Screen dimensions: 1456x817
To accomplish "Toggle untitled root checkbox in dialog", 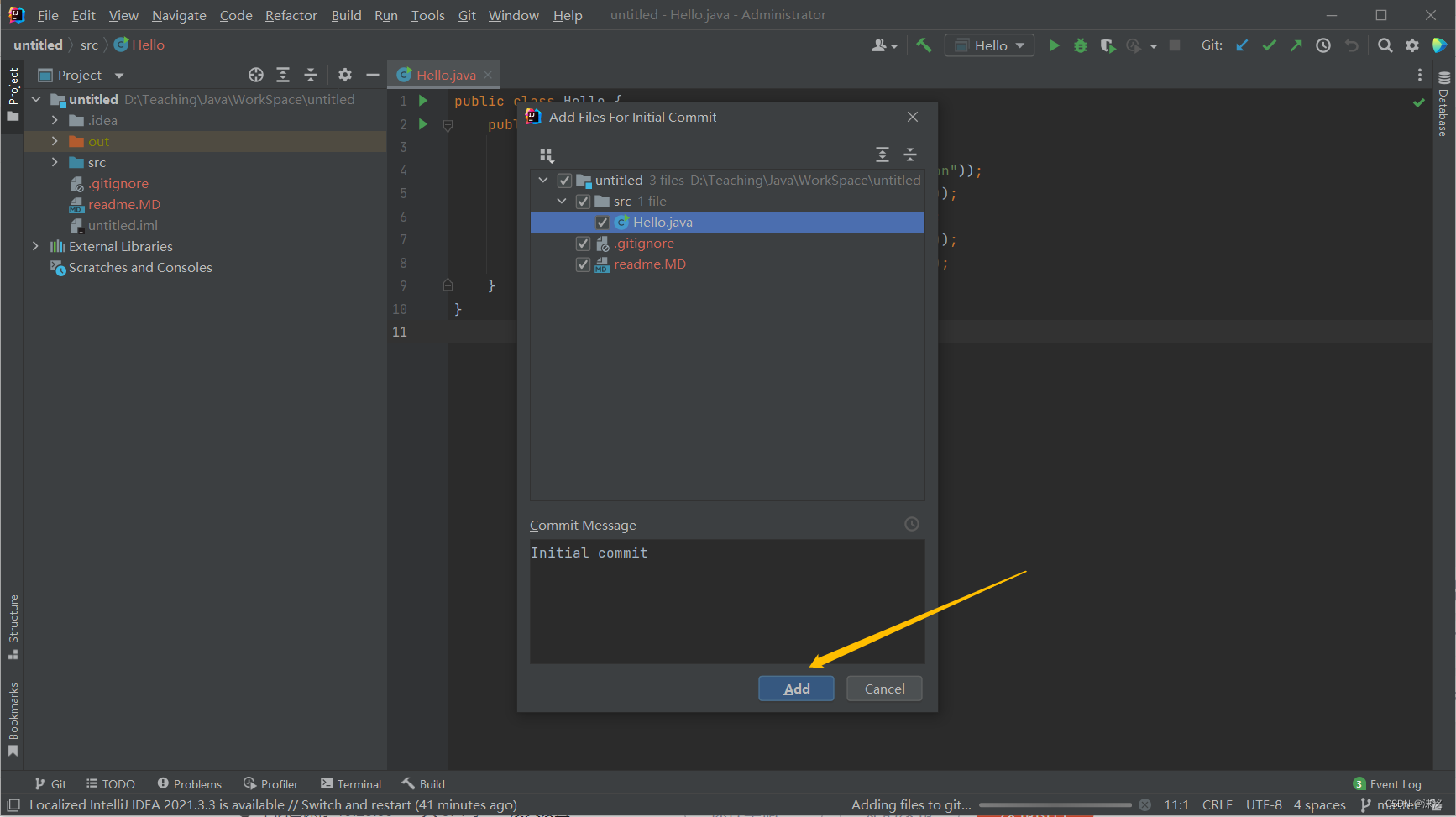I will (x=564, y=181).
